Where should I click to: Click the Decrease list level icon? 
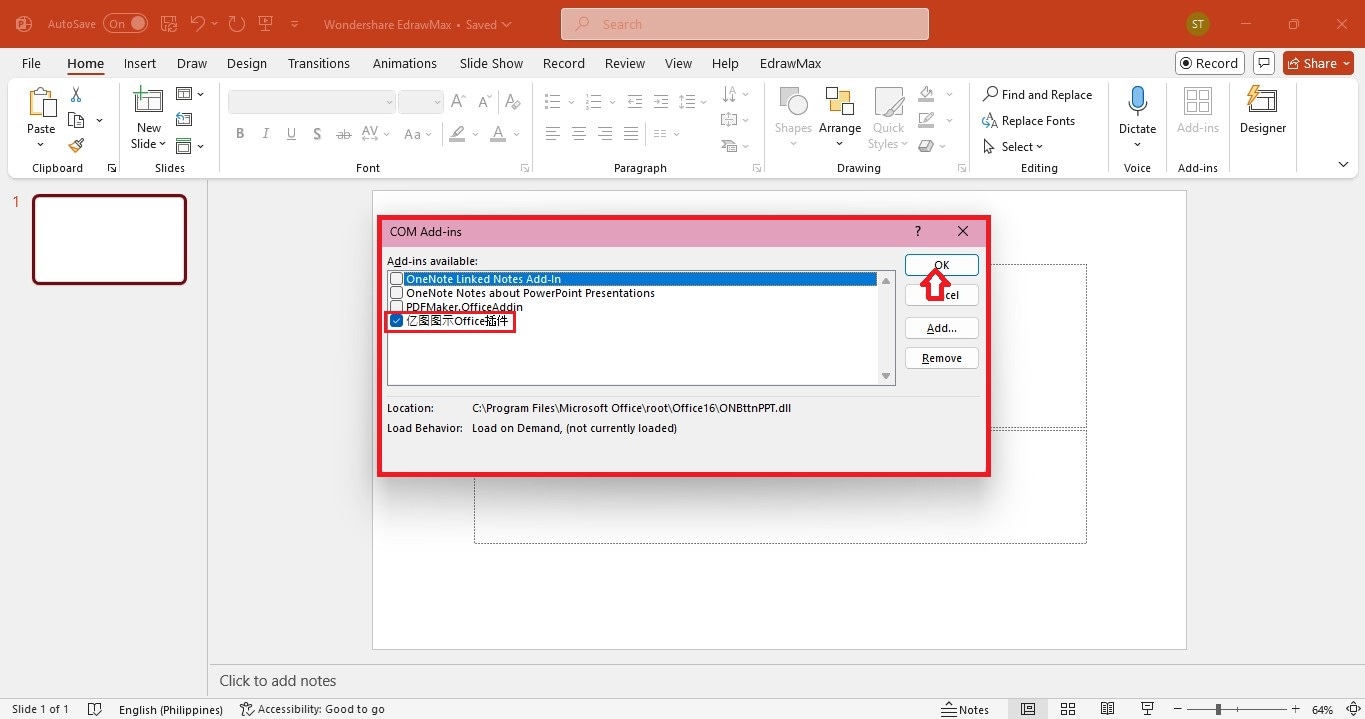[x=634, y=102]
